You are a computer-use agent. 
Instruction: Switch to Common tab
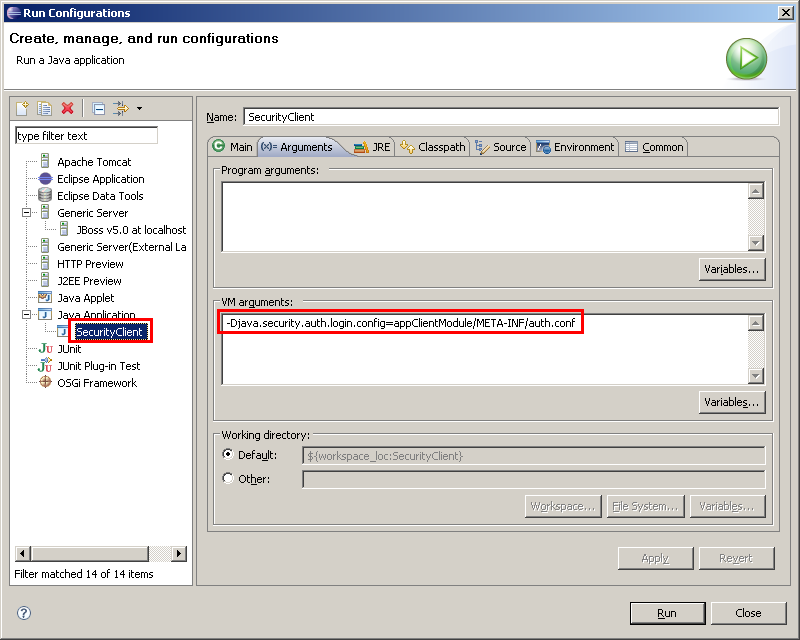[x=655, y=146]
